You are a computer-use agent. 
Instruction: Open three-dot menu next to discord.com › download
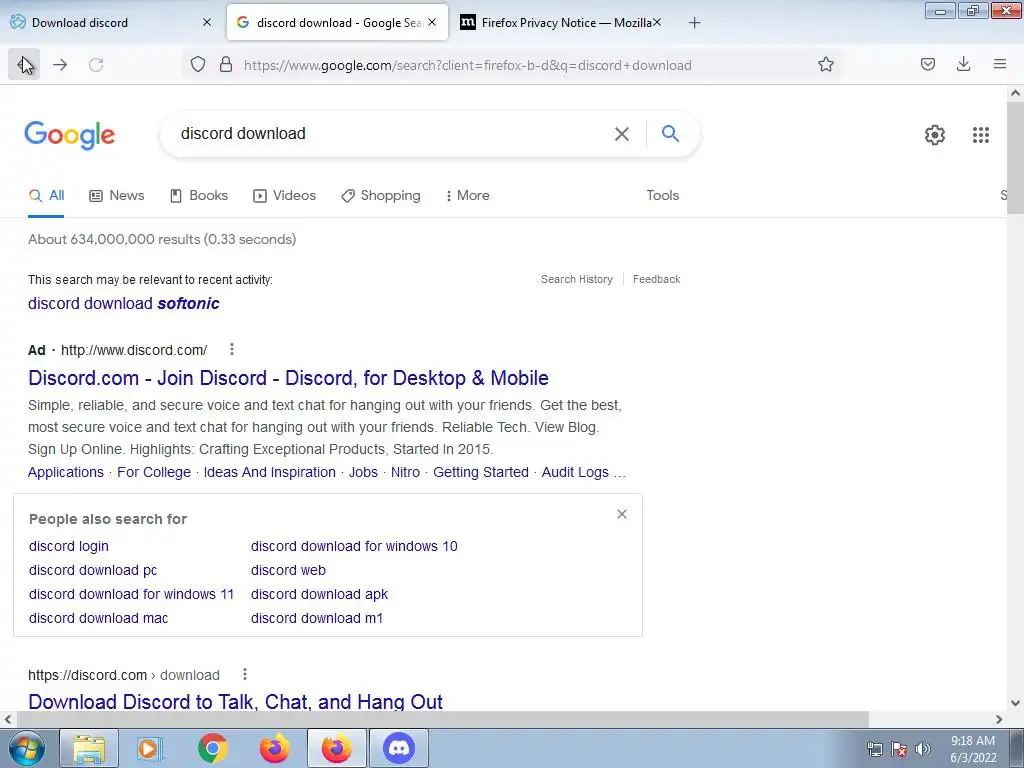pos(245,674)
